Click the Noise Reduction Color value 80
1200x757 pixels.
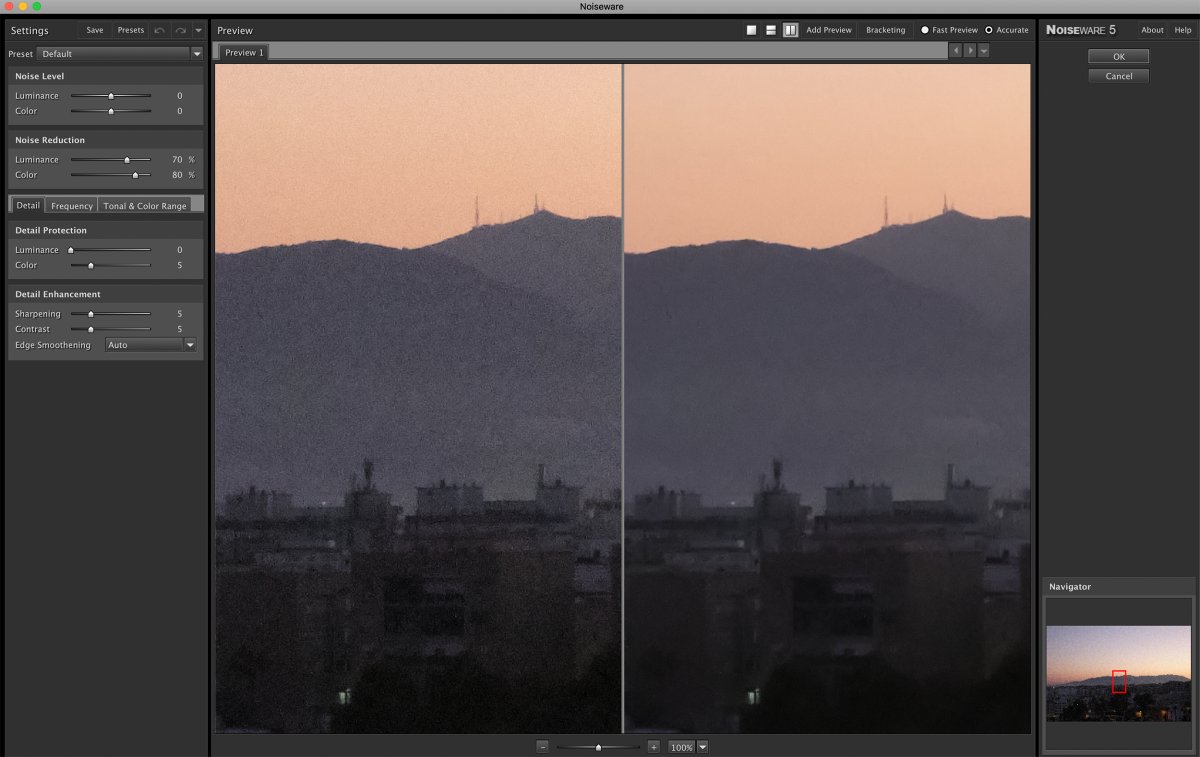click(x=177, y=175)
